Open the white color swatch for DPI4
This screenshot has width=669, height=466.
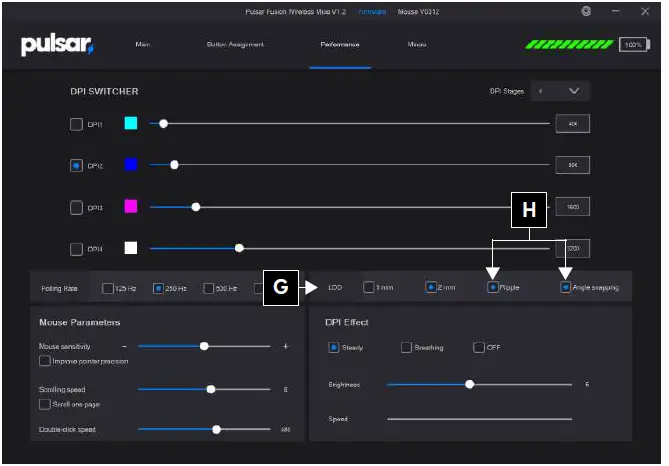131,248
